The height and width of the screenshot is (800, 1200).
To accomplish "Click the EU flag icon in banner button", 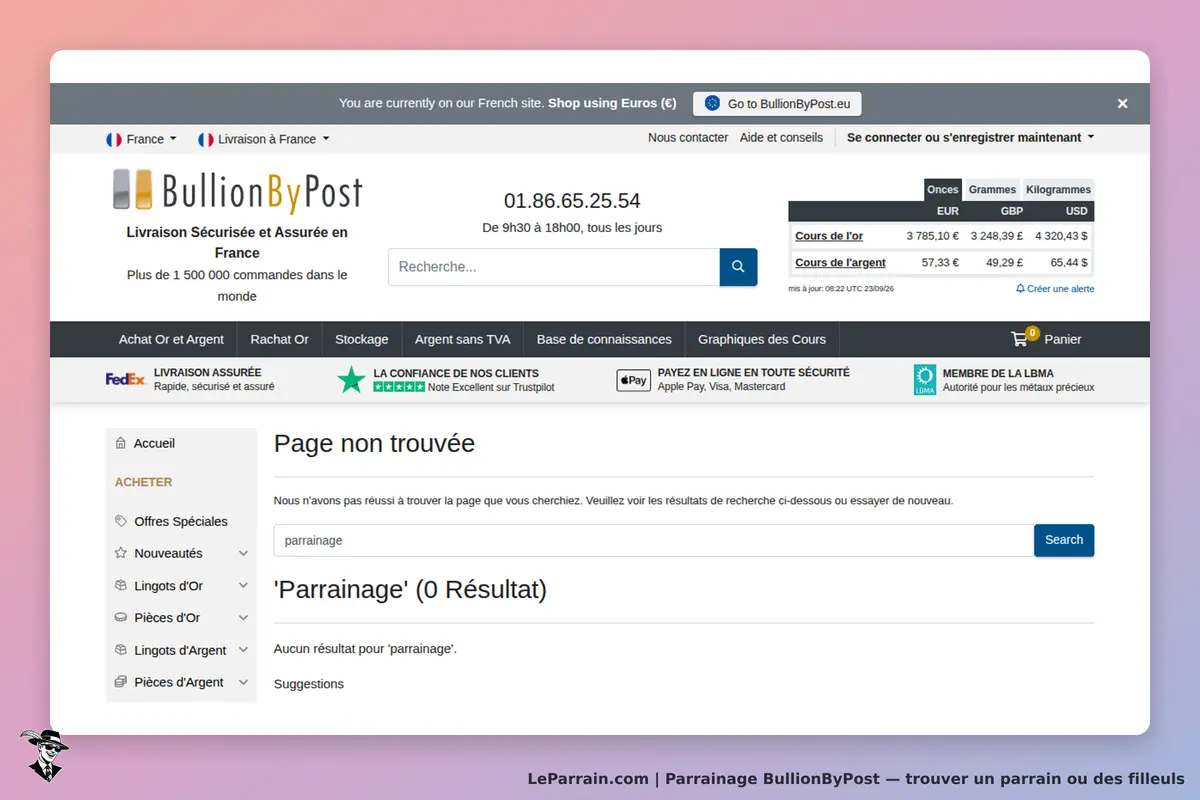I will click(x=712, y=103).
